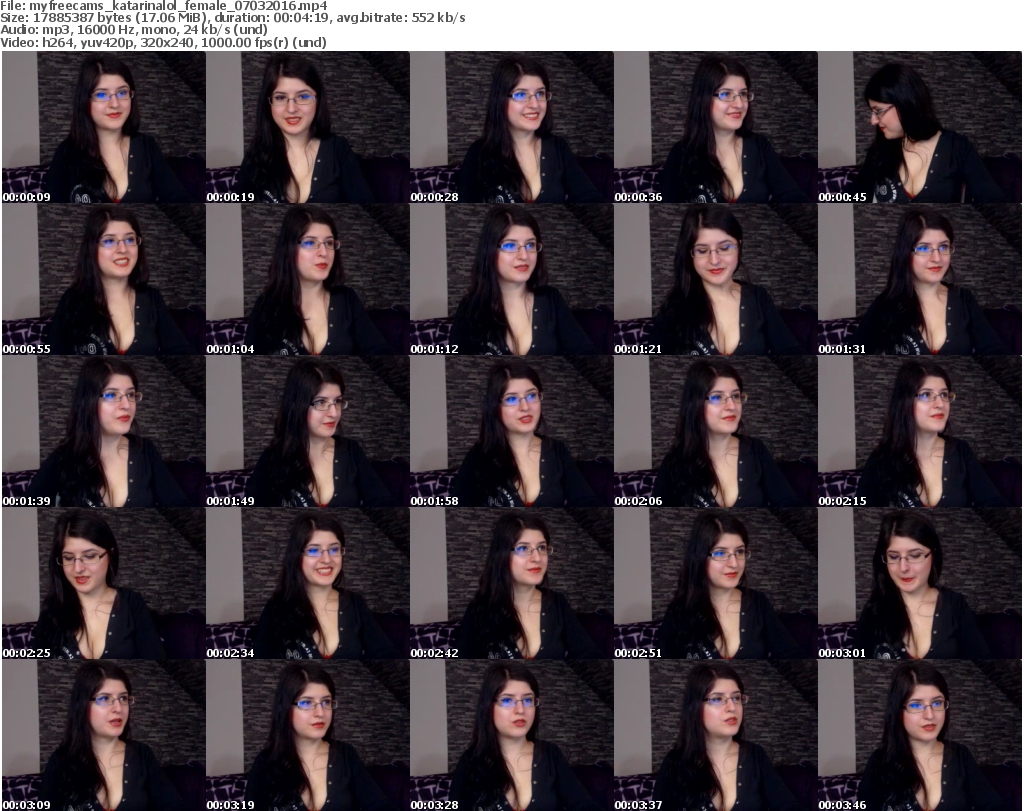Viewport: 1024px width, 811px height.
Task: Select thumbnail frame at 00:00:36
Action: coord(716,127)
